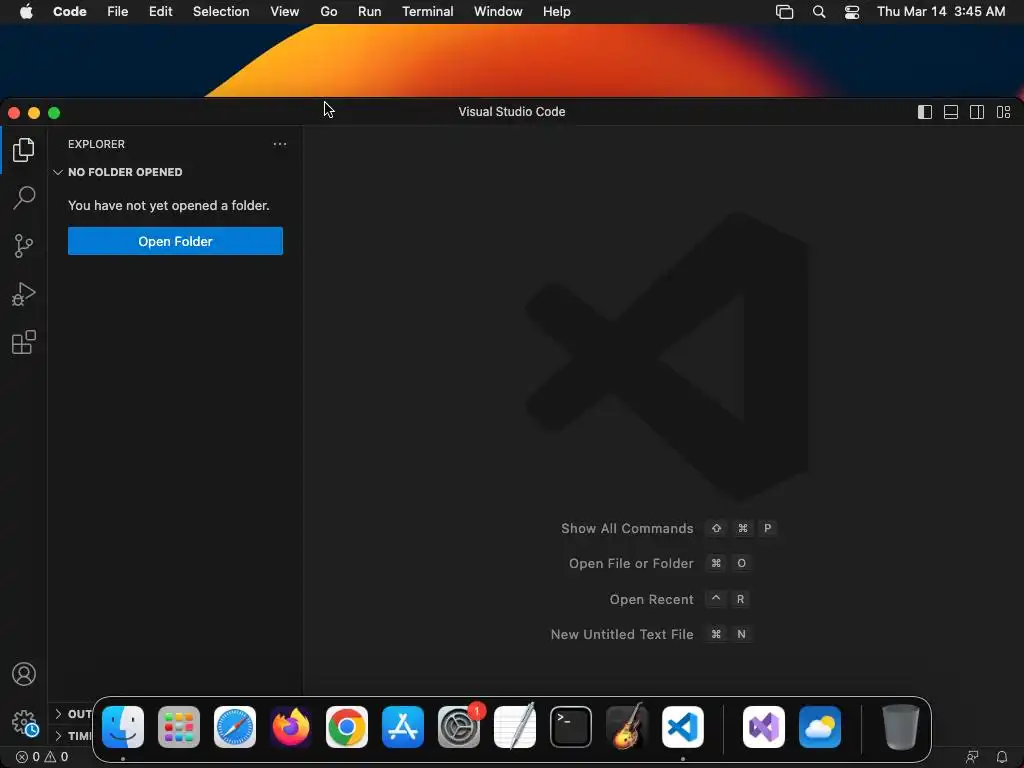
Task: Open the File menu
Action: click(118, 12)
